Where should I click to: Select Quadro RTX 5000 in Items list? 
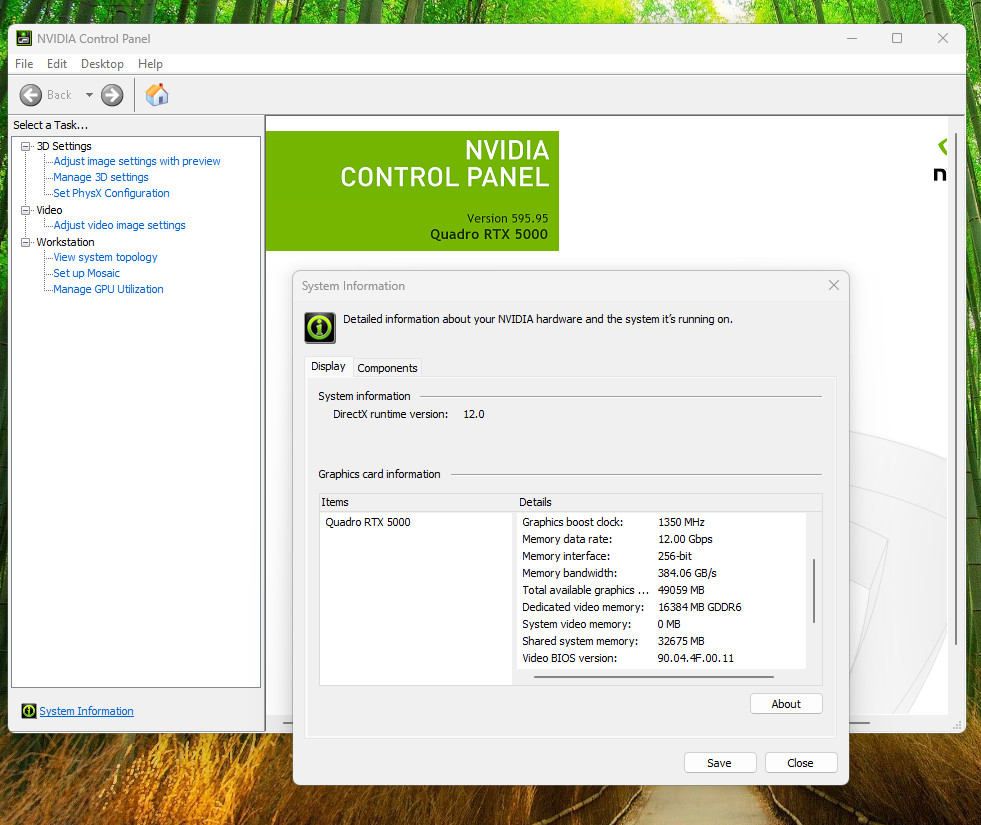coord(368,522)
